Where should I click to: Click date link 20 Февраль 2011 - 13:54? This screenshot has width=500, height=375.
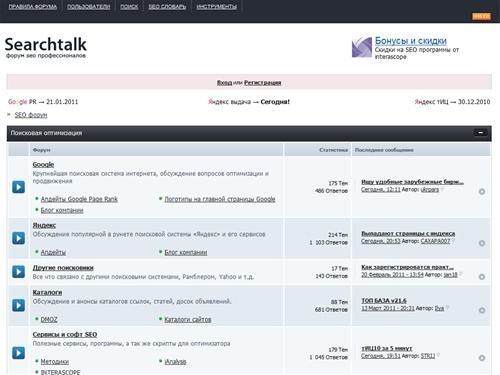point(392,275)
